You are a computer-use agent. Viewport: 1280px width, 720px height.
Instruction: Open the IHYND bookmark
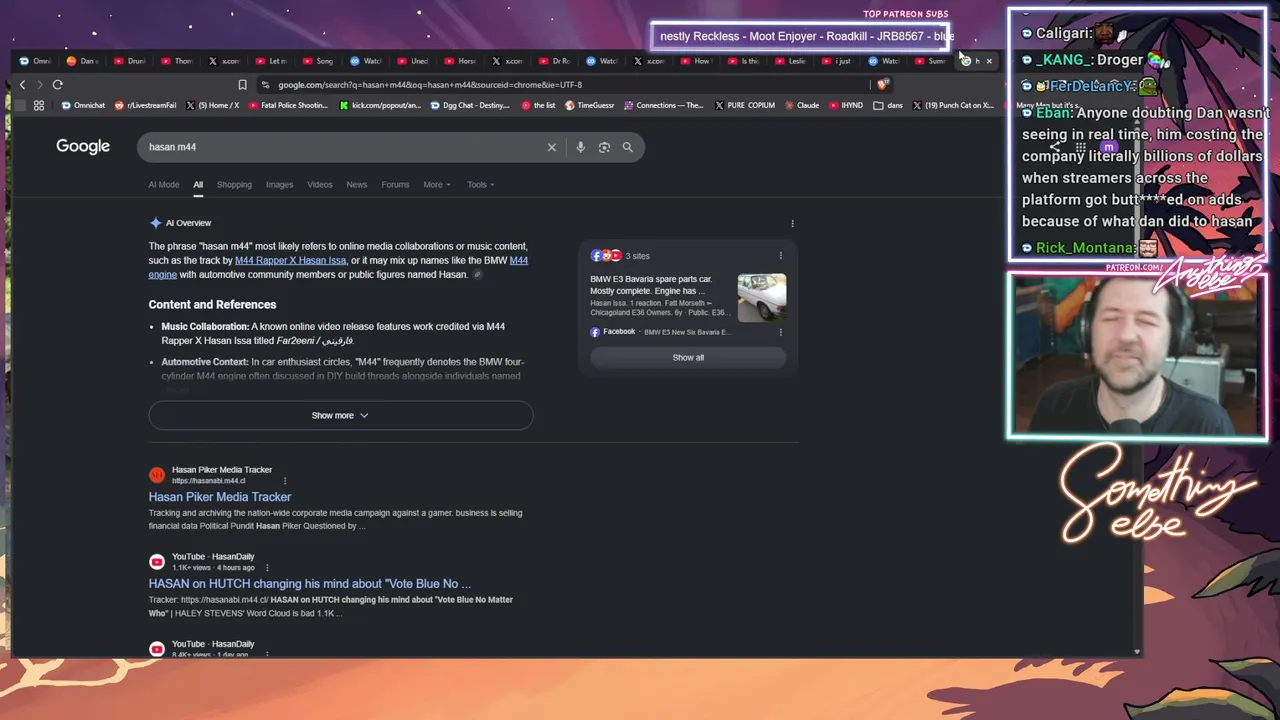(846, 105)
